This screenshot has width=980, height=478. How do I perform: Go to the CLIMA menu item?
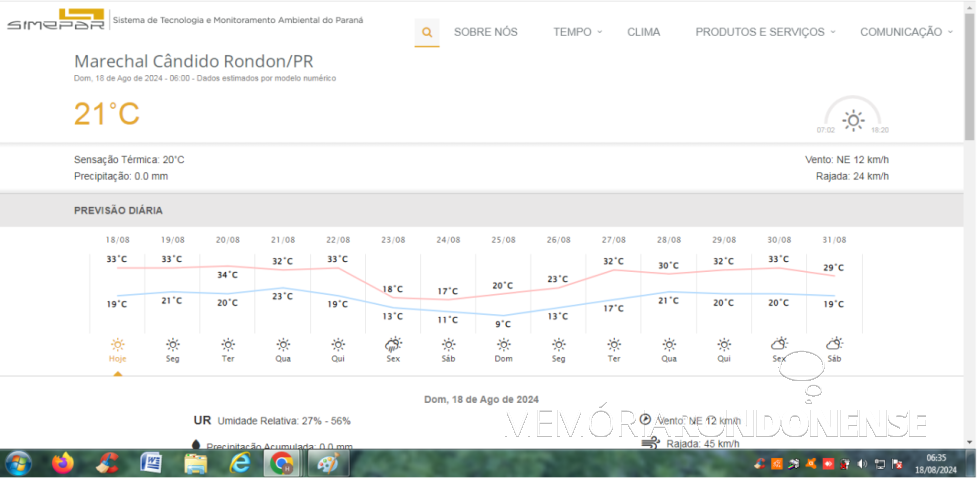coord(644,32)
